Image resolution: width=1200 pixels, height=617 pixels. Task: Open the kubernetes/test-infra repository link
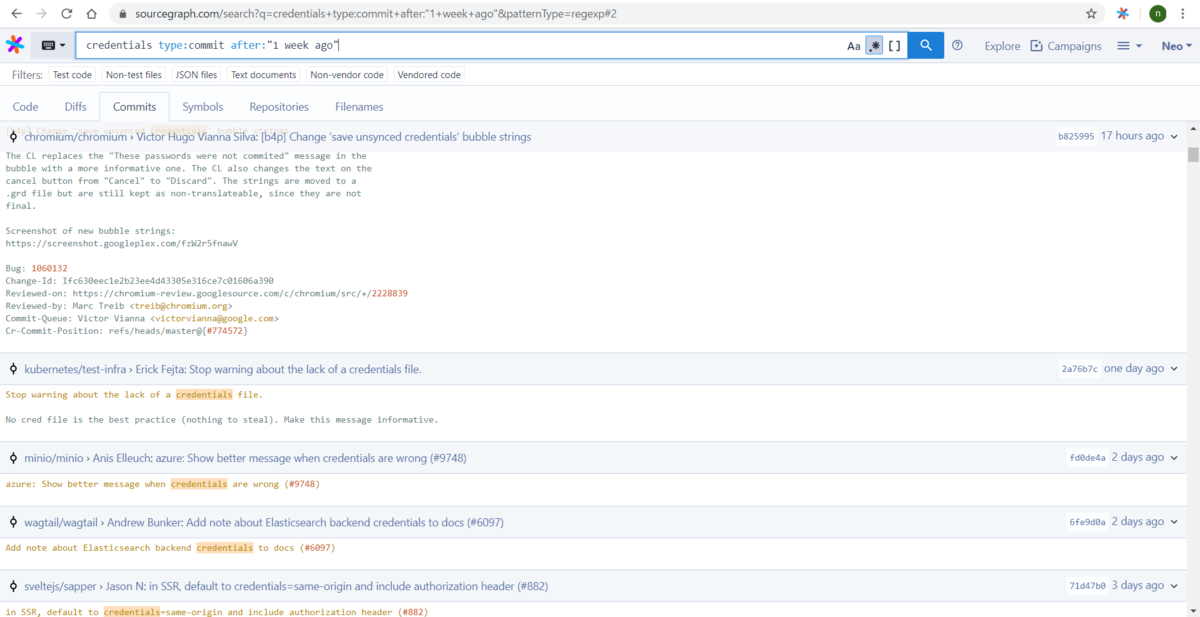tap(75, 369)
